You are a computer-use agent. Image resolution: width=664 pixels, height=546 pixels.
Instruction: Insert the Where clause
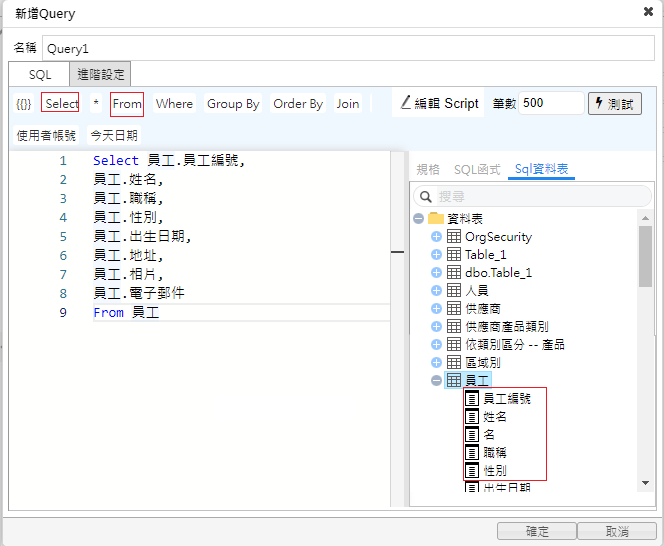click(x=174, y=104)
